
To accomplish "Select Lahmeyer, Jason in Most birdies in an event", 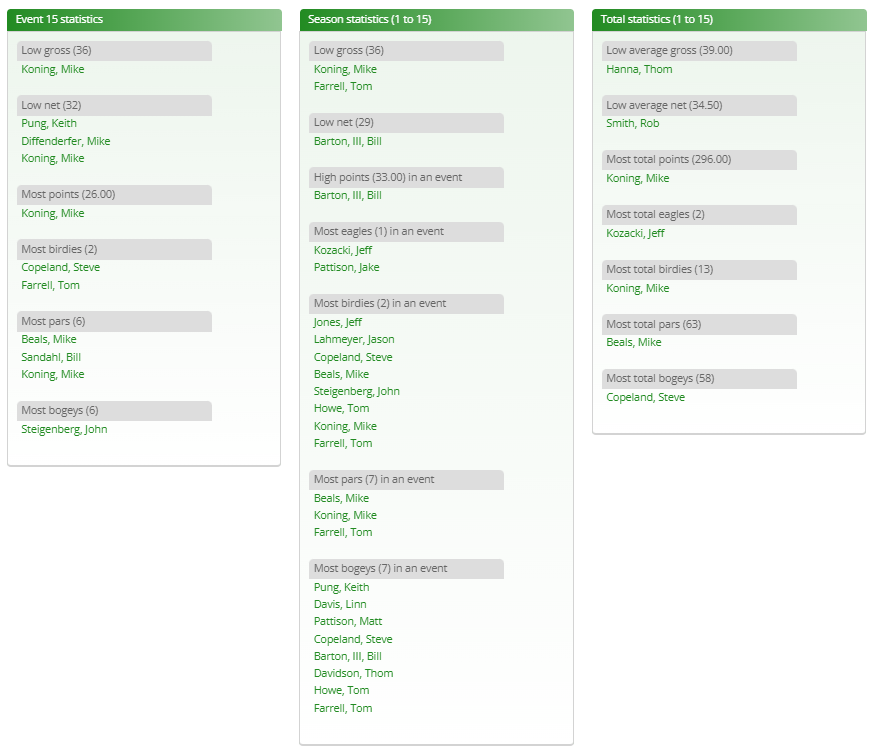I will (x=354, y=339).
